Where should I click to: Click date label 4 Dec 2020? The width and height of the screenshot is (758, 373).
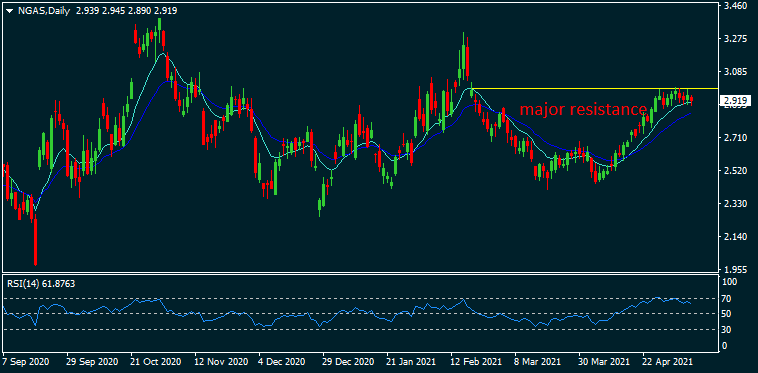282,361
